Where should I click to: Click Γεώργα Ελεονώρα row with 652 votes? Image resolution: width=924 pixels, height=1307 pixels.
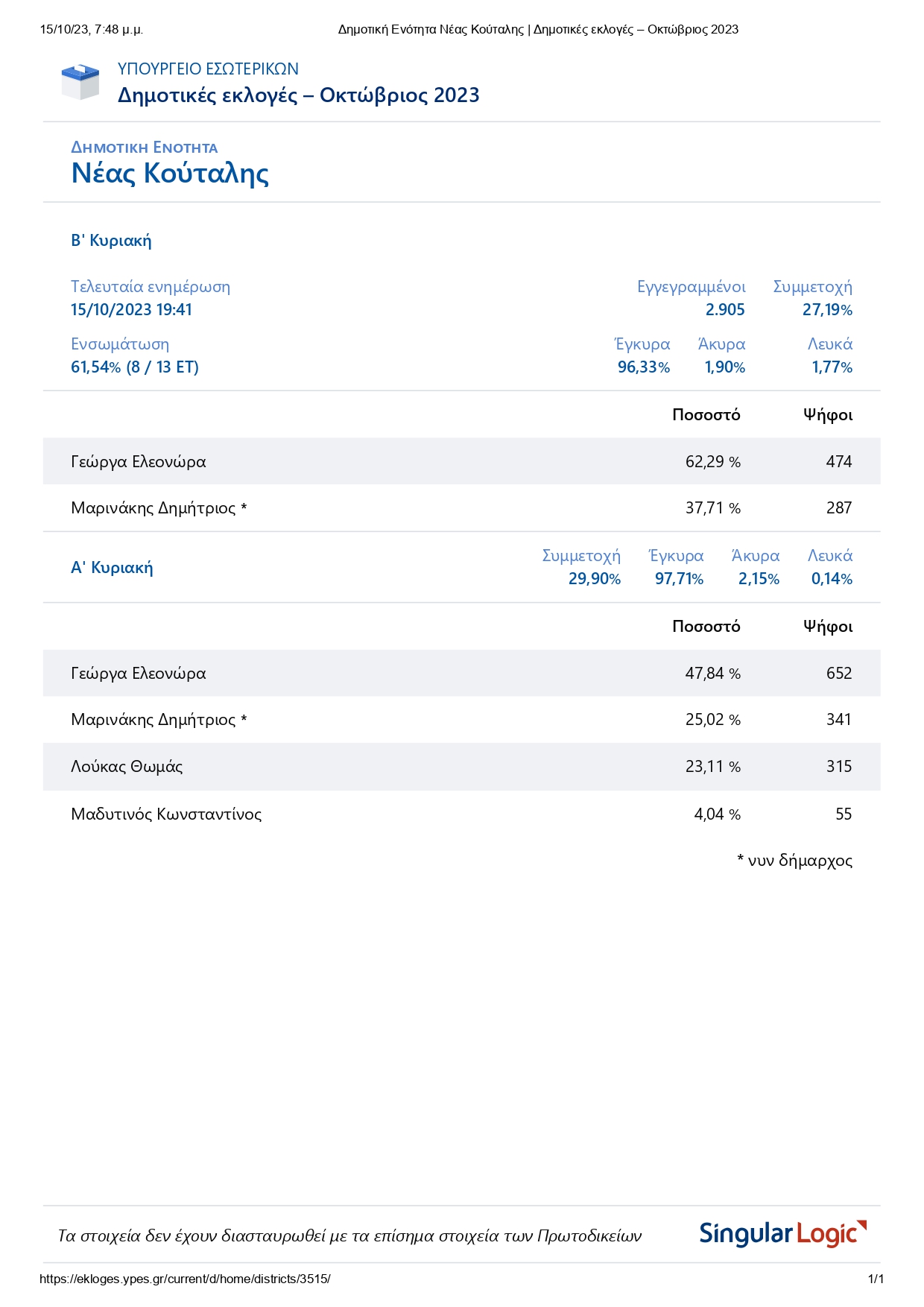pos(461,674)
